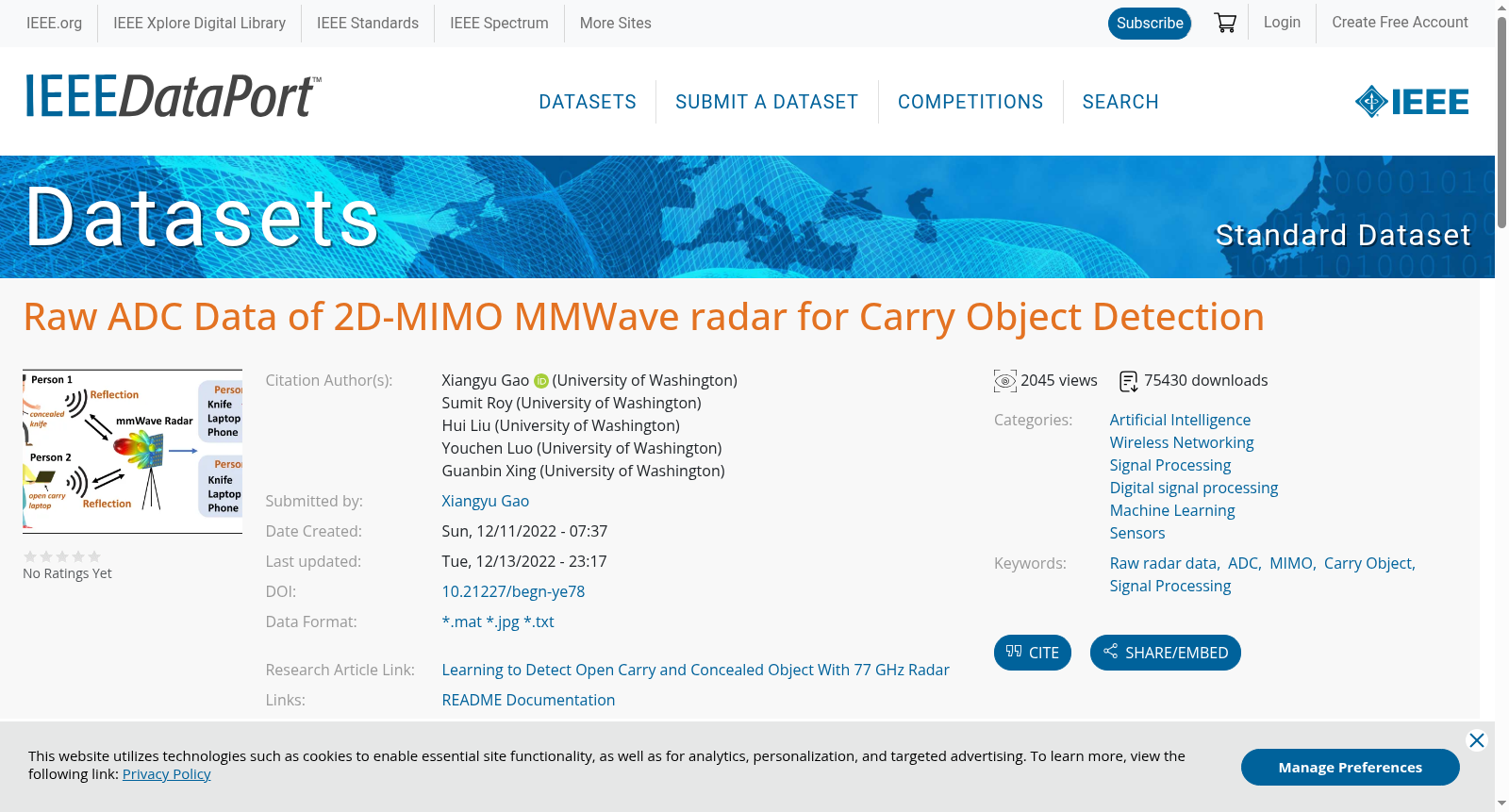Open submitter Xiangyu Gao profile link
1509x812 pixels.
[x=486, y=502]
